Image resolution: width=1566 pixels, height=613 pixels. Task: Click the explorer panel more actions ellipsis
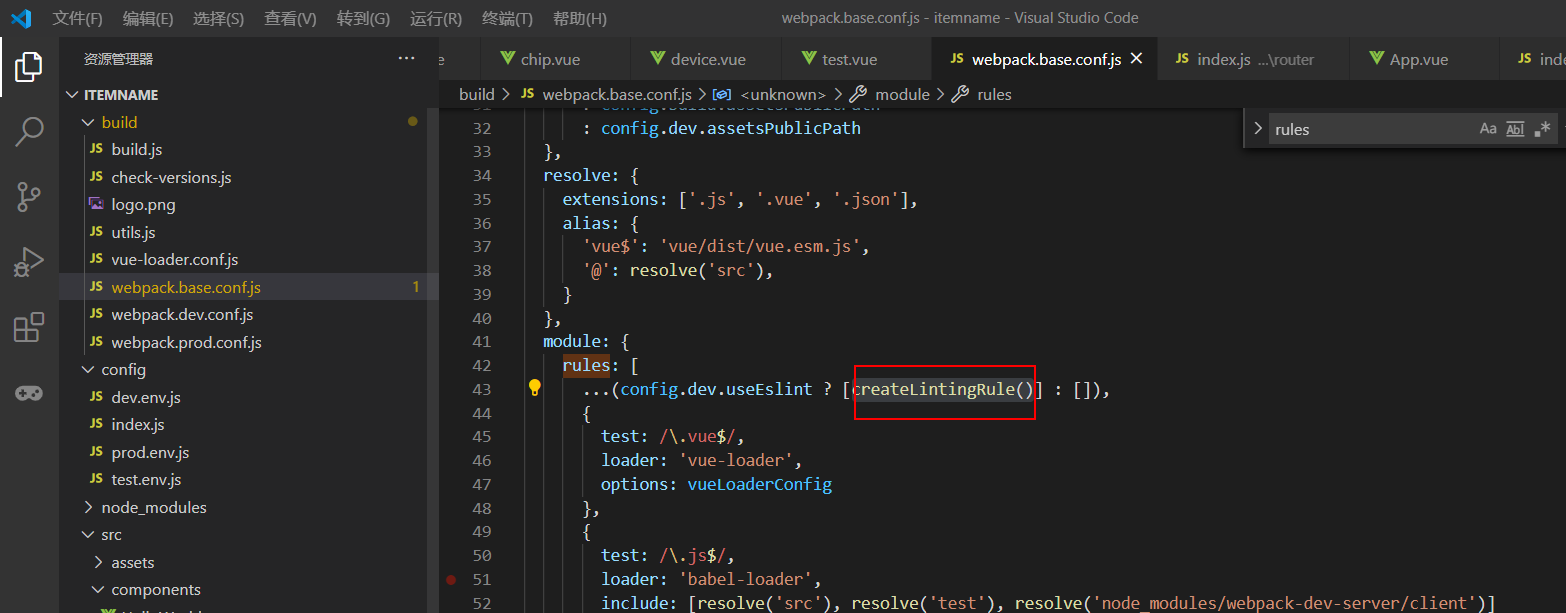(x=406, y=59)
